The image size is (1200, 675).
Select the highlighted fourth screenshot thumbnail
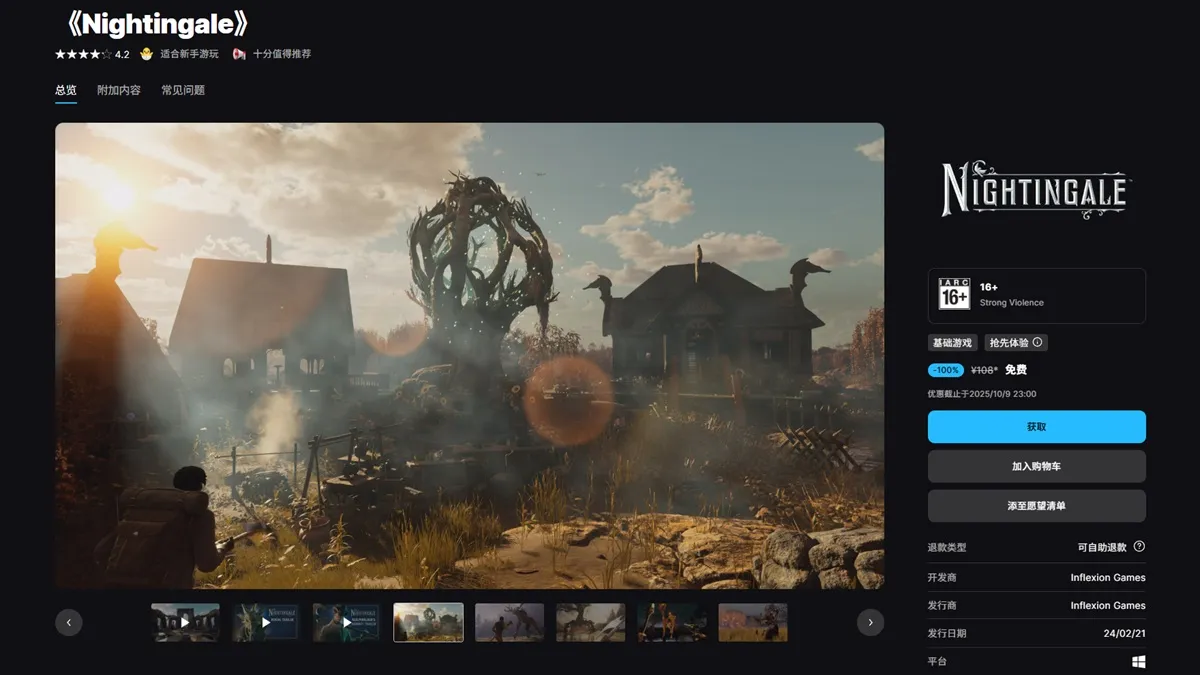pyautogui.click(x=428, y=622)
